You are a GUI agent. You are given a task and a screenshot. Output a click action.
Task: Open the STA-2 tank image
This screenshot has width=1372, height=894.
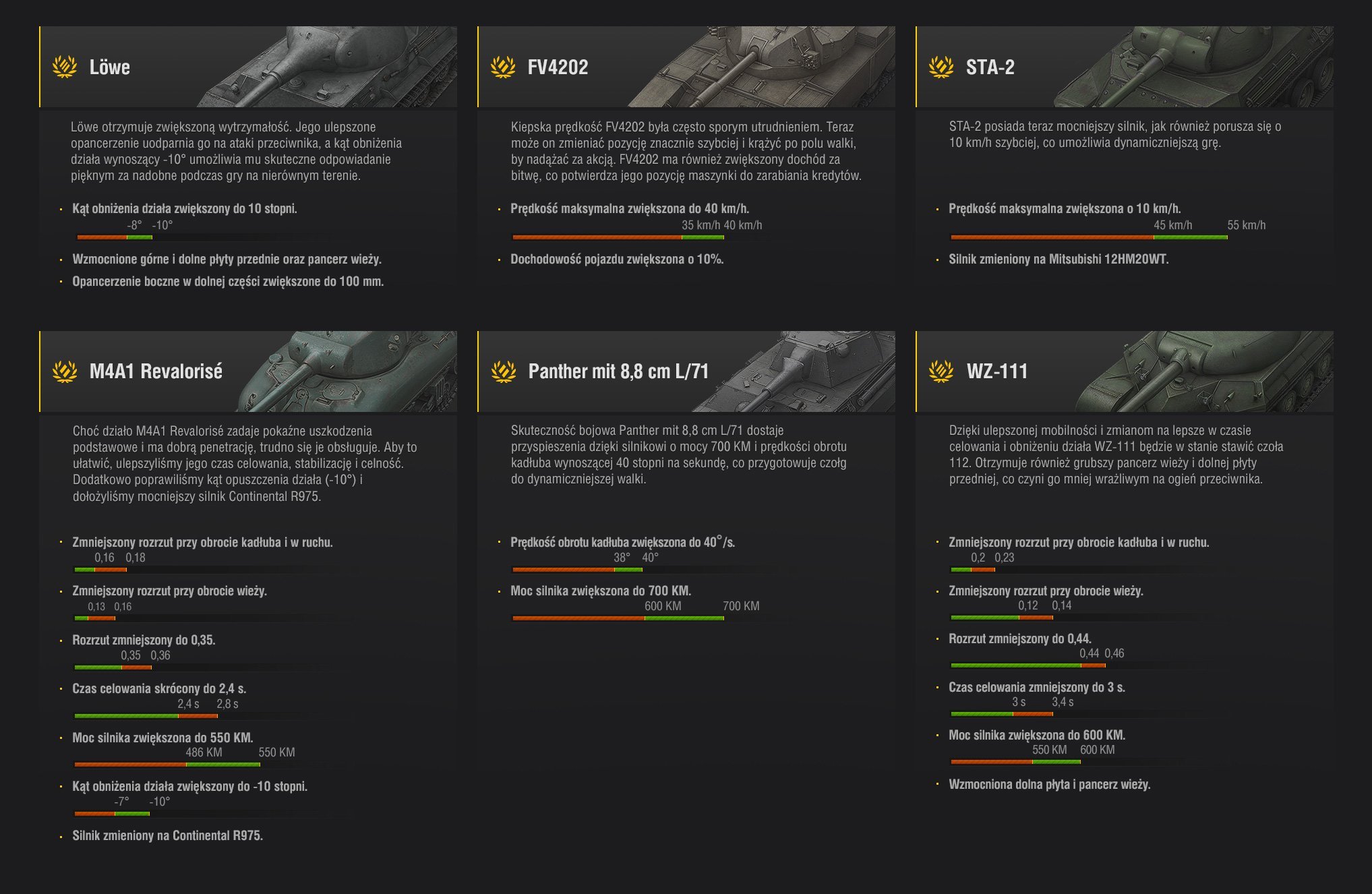pos(1193,67)
